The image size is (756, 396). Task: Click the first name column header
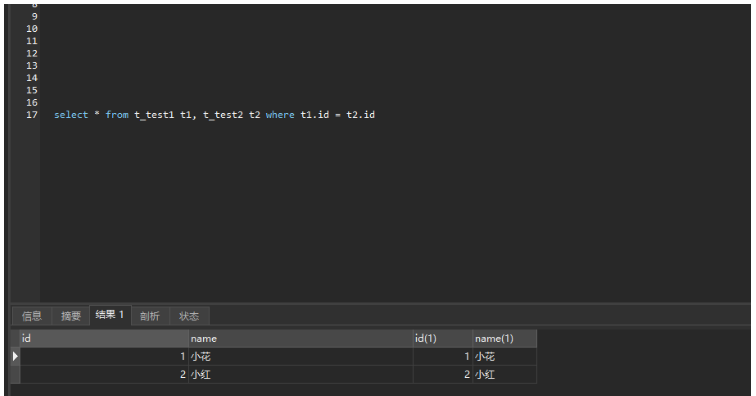pyautogui.click(x=301, y=339)
